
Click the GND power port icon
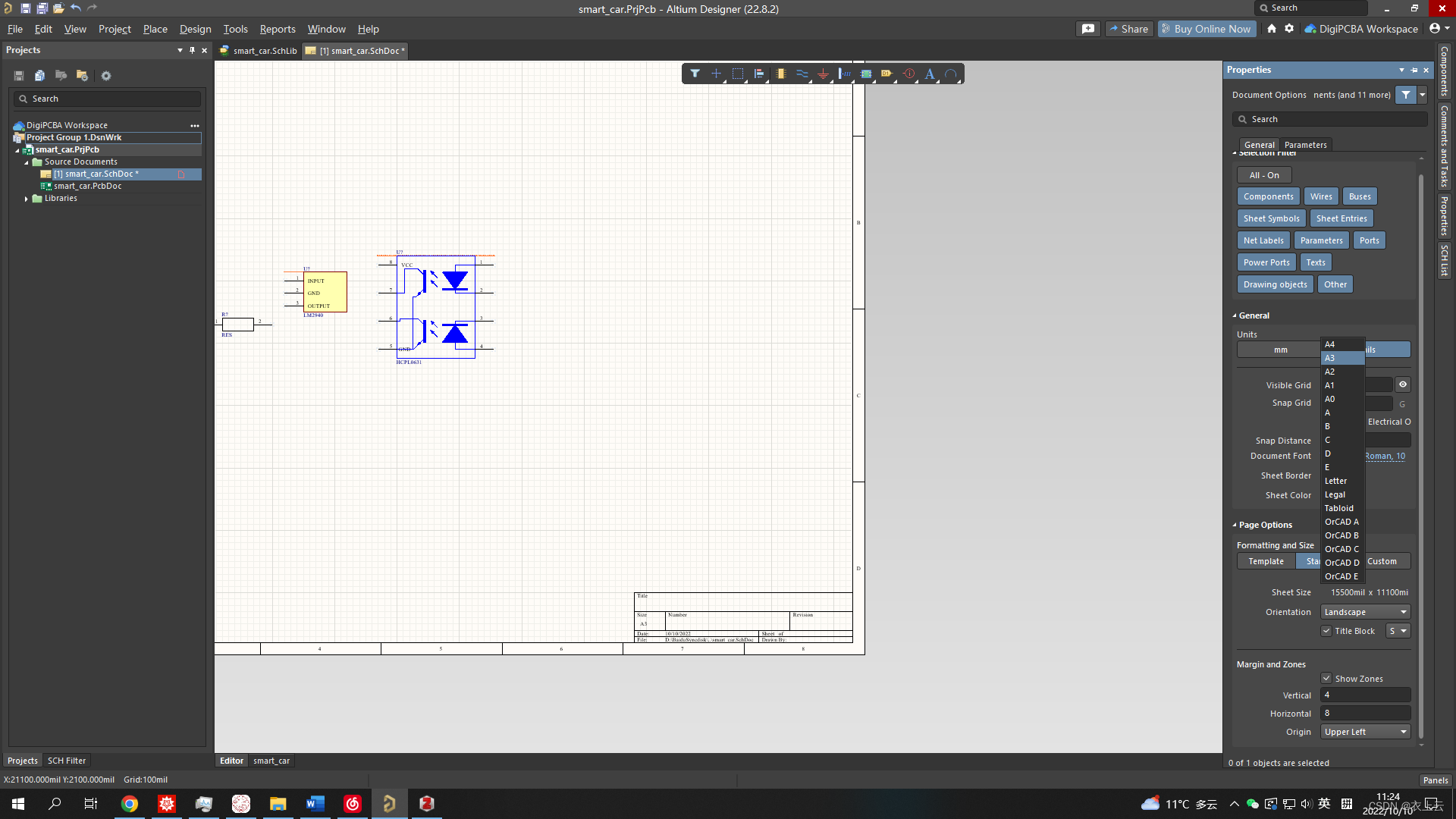(x=823, y=74)
